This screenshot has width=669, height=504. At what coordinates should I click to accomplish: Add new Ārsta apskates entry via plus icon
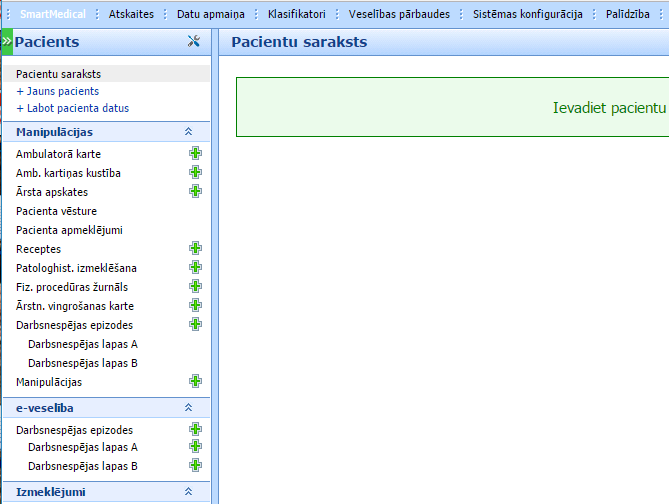[x=195, y=192]
